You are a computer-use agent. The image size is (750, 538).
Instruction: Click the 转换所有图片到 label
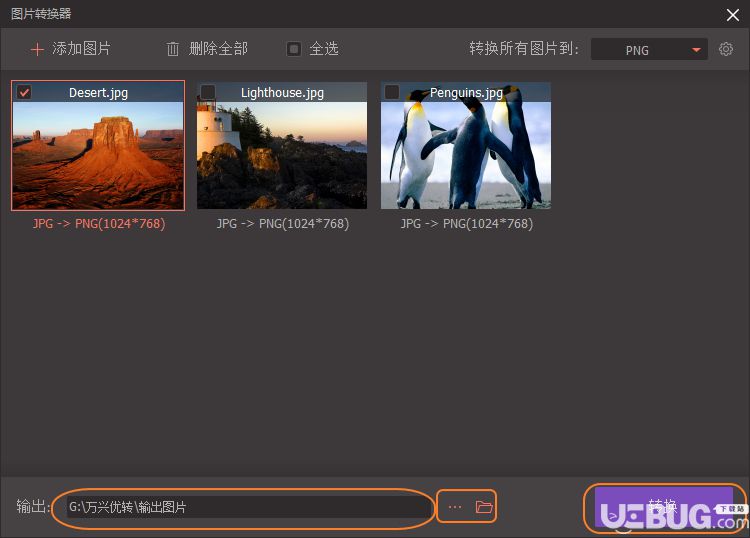[x=524, y=49]
